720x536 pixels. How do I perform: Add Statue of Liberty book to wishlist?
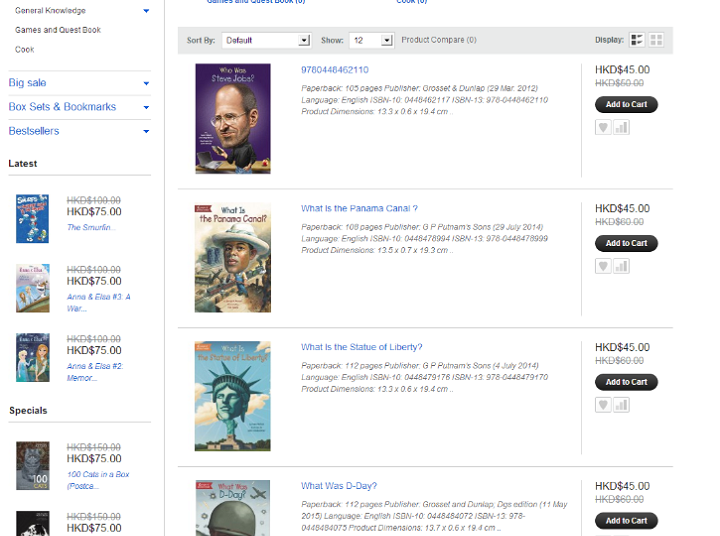coord(603,405)
